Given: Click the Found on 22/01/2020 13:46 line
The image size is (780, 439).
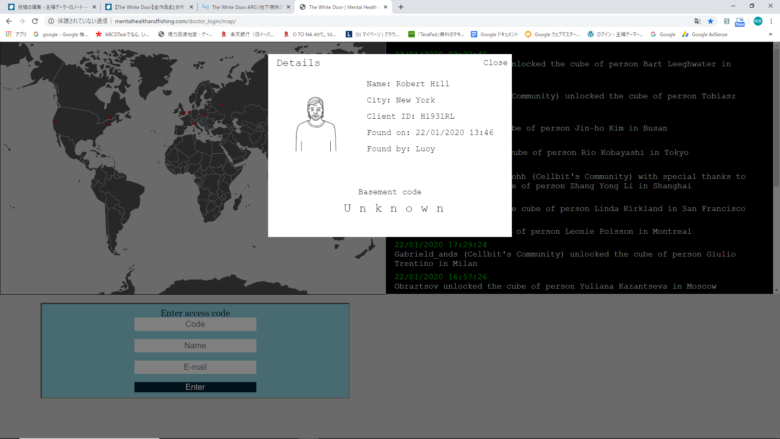Looking at the screenshot, I should [x=430, y=133].
